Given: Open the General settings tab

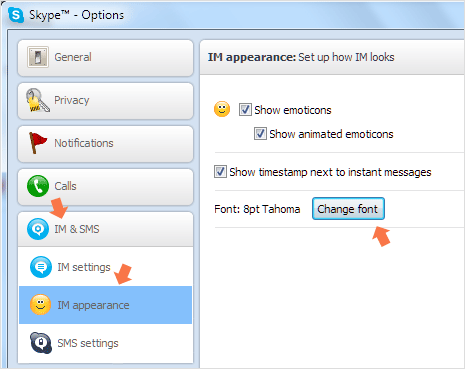Looking at the screenshot, I should pyautogui.click(x=105, y=58).
